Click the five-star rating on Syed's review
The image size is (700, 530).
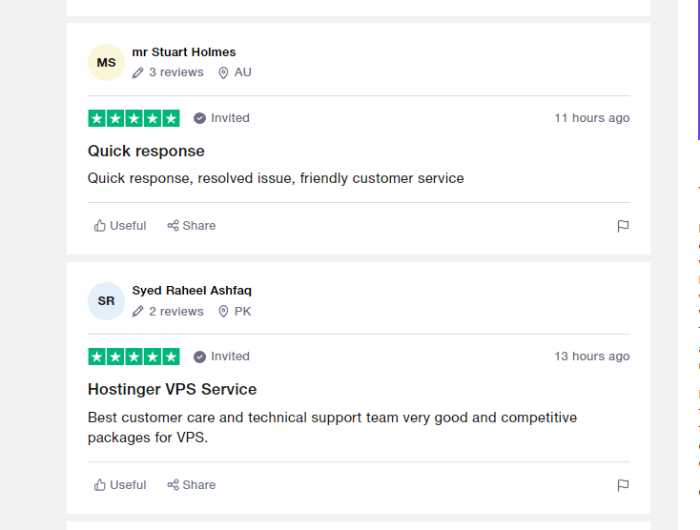(134, 357)
